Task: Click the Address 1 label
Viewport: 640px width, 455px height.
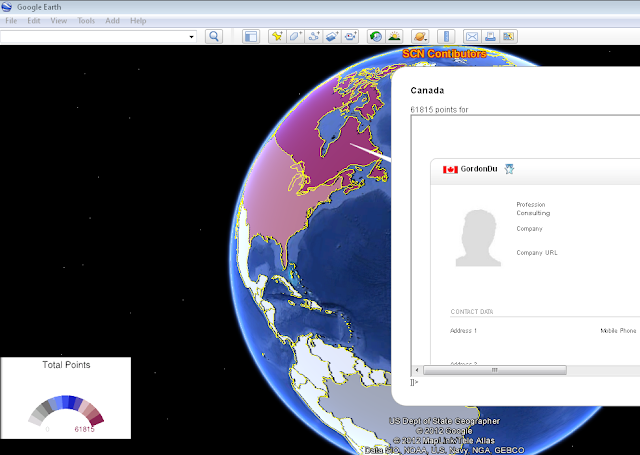Action: click(463, 331)
